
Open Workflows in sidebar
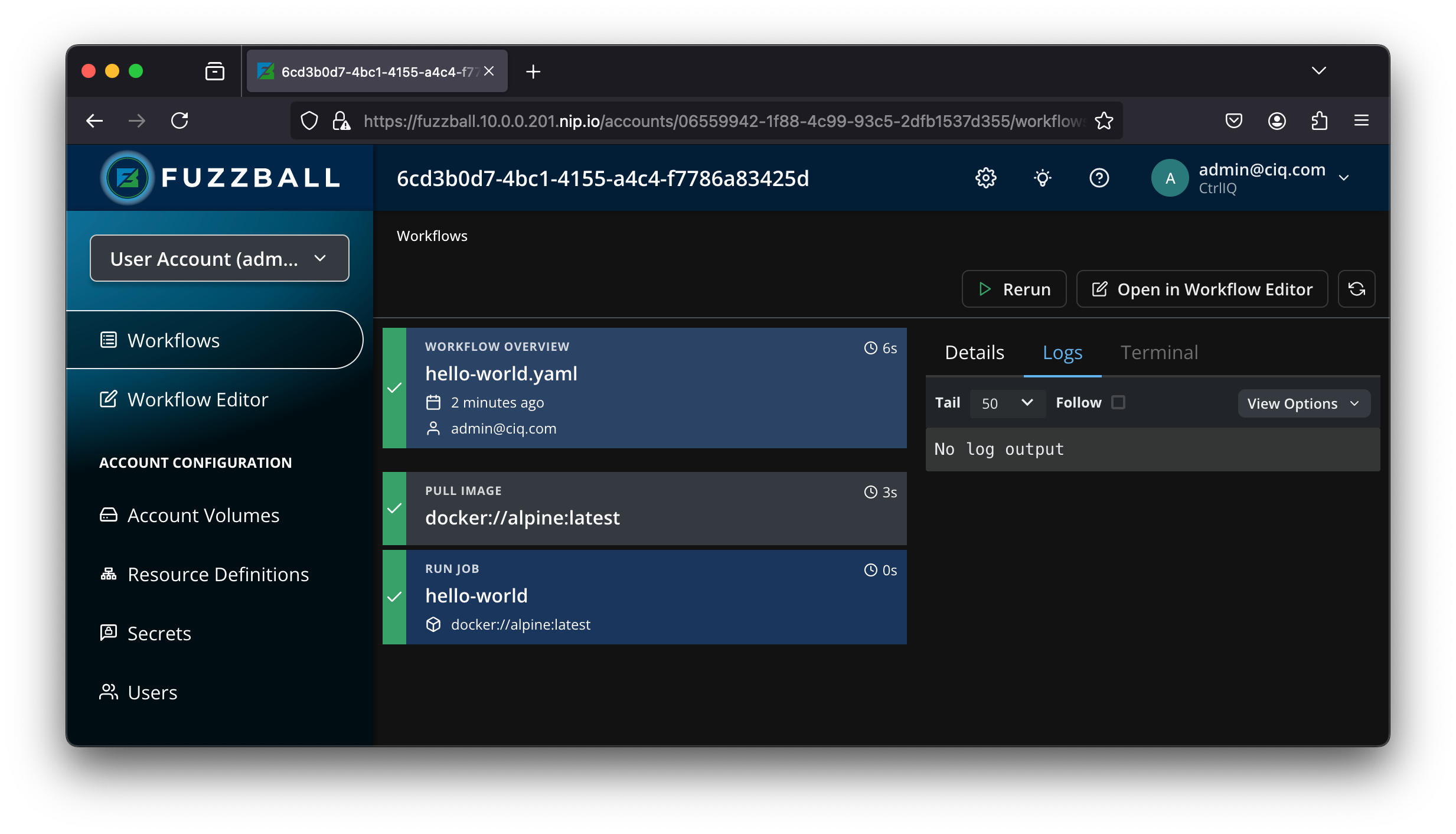coord(215,340)
